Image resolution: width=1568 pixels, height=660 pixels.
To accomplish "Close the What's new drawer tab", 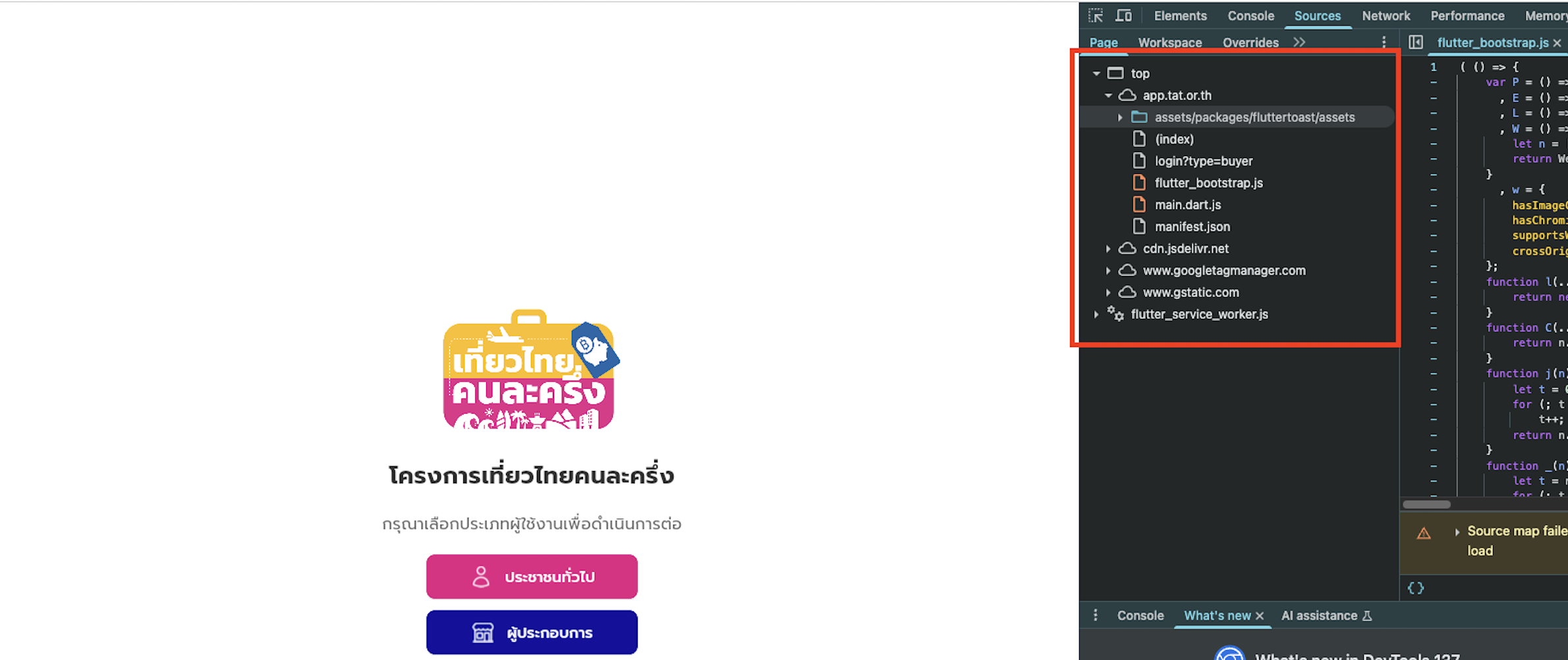I will pyautogui.click(x=1260, y=616).
